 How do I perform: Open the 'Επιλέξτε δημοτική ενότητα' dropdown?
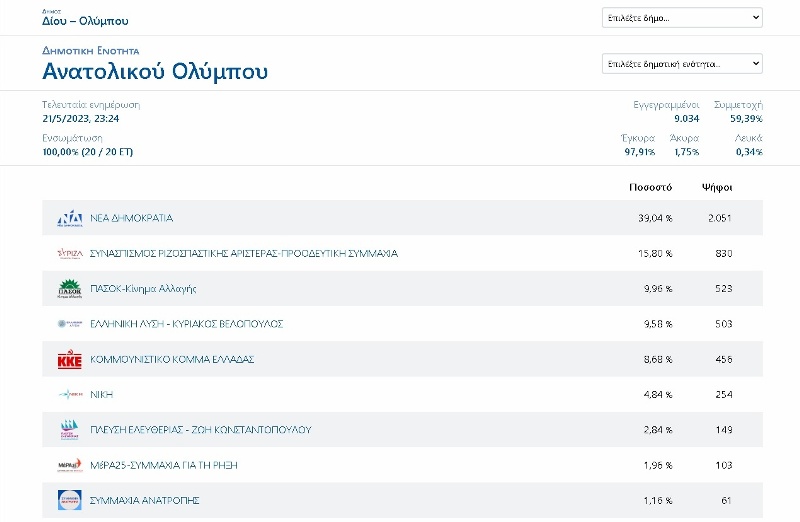coord(682,64)
